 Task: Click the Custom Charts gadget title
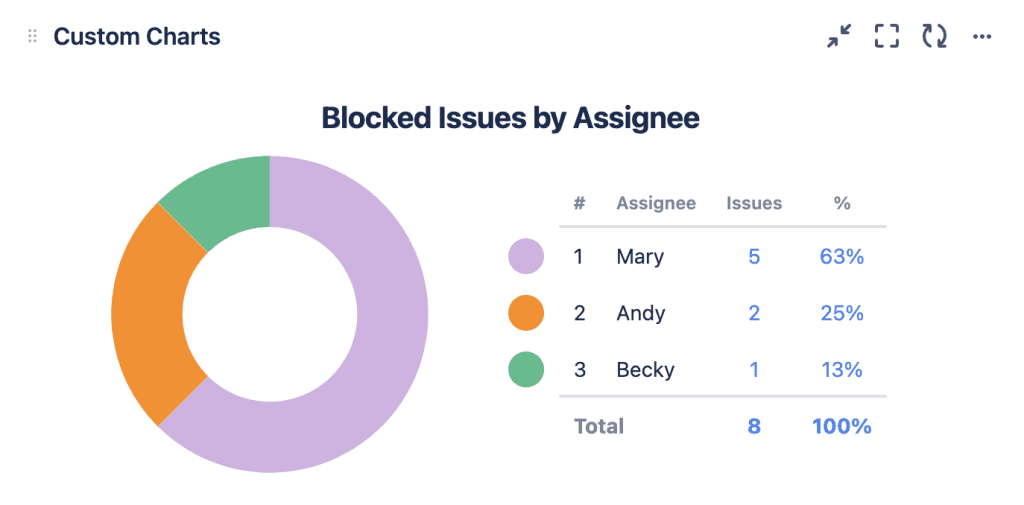coord(137,37)
